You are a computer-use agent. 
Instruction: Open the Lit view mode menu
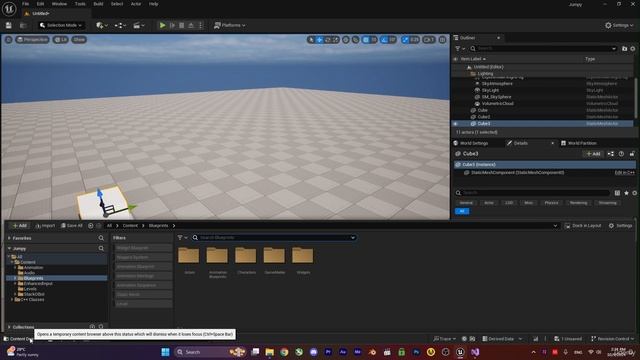(60, 40)
